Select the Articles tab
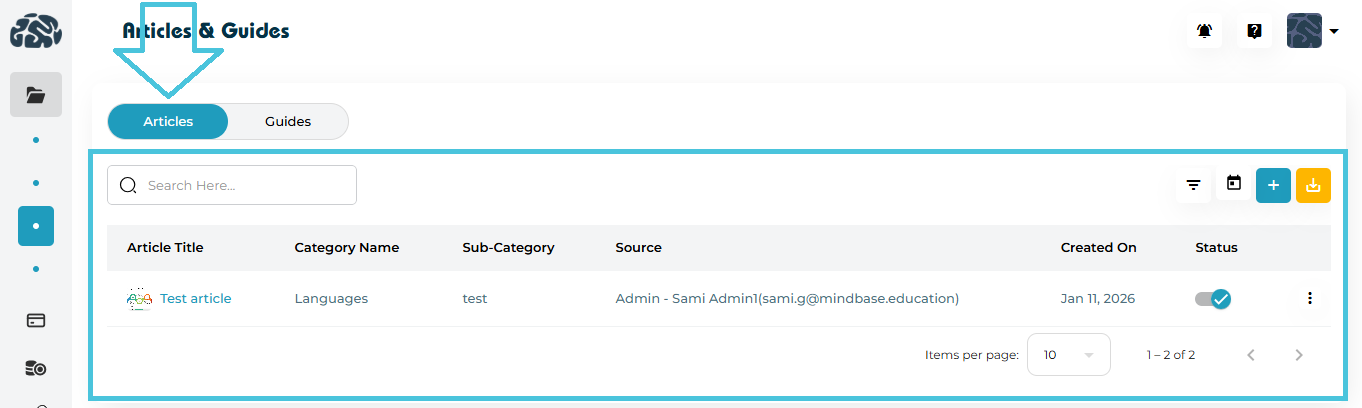 click(x=168, y=122)
